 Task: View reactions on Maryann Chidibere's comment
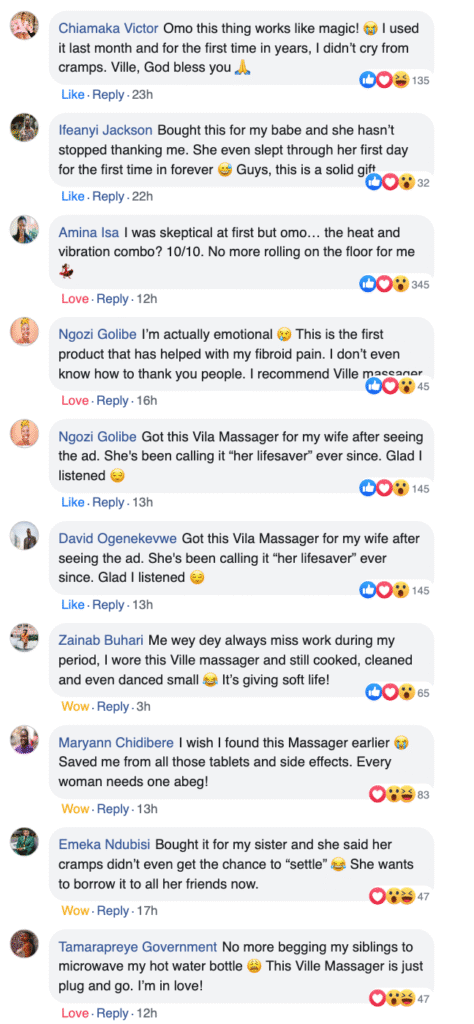click(x=392, y=795)
